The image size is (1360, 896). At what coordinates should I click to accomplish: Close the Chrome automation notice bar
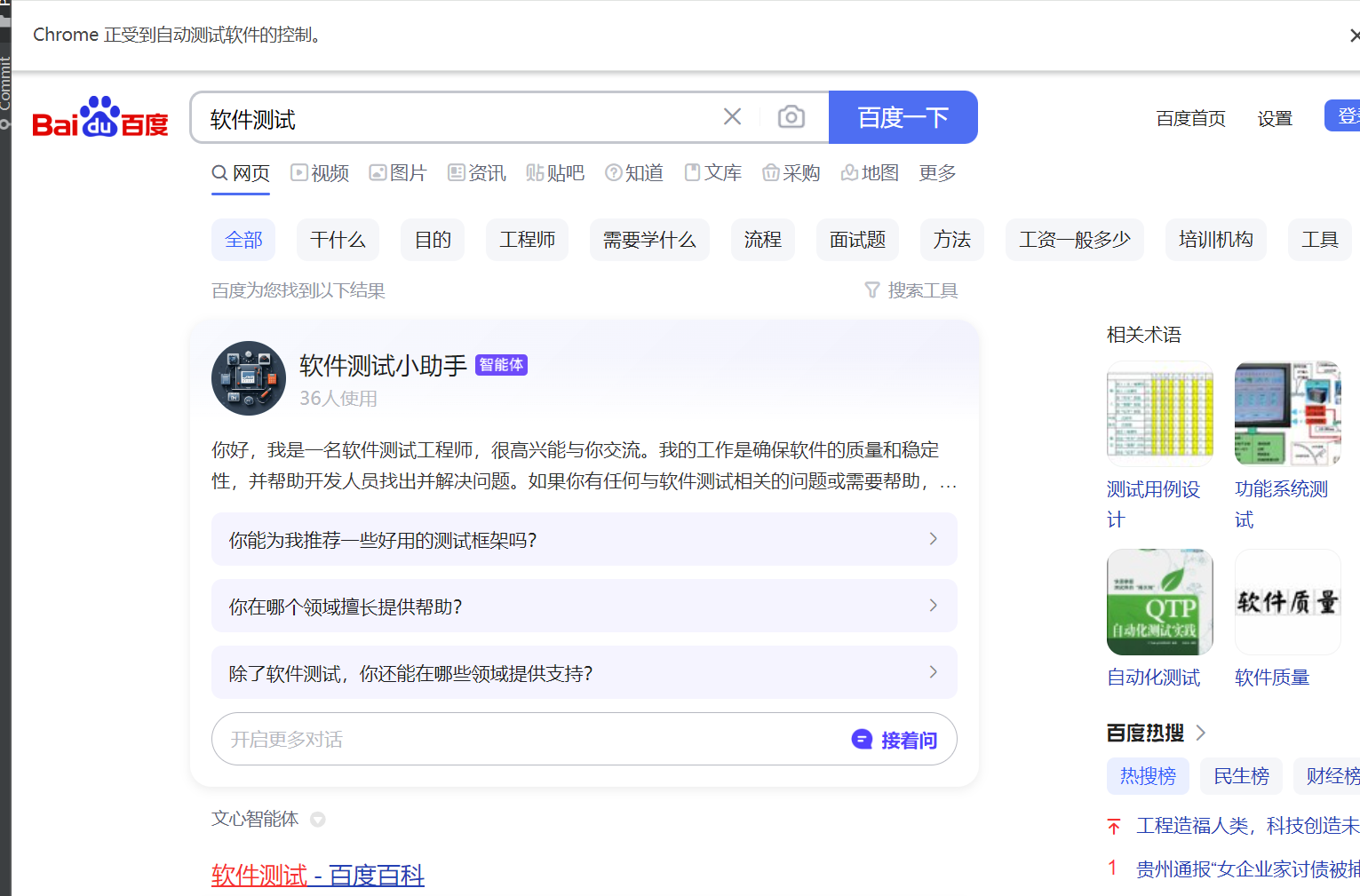1354,36
